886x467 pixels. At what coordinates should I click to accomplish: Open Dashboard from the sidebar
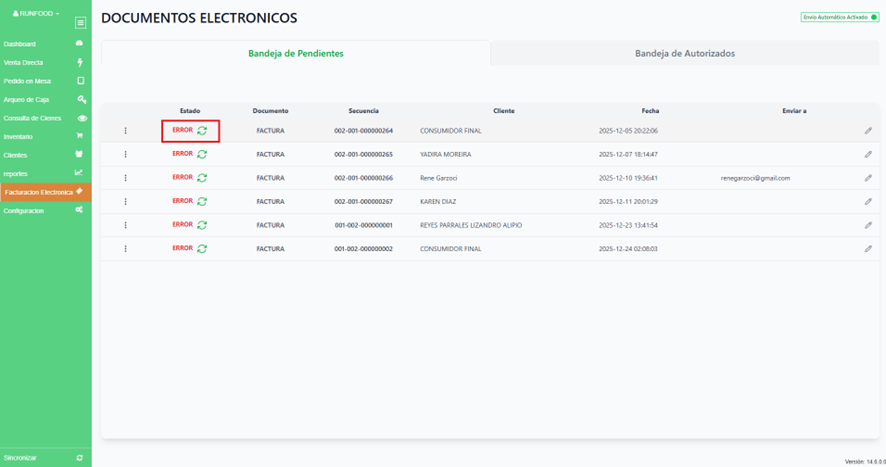44,44
